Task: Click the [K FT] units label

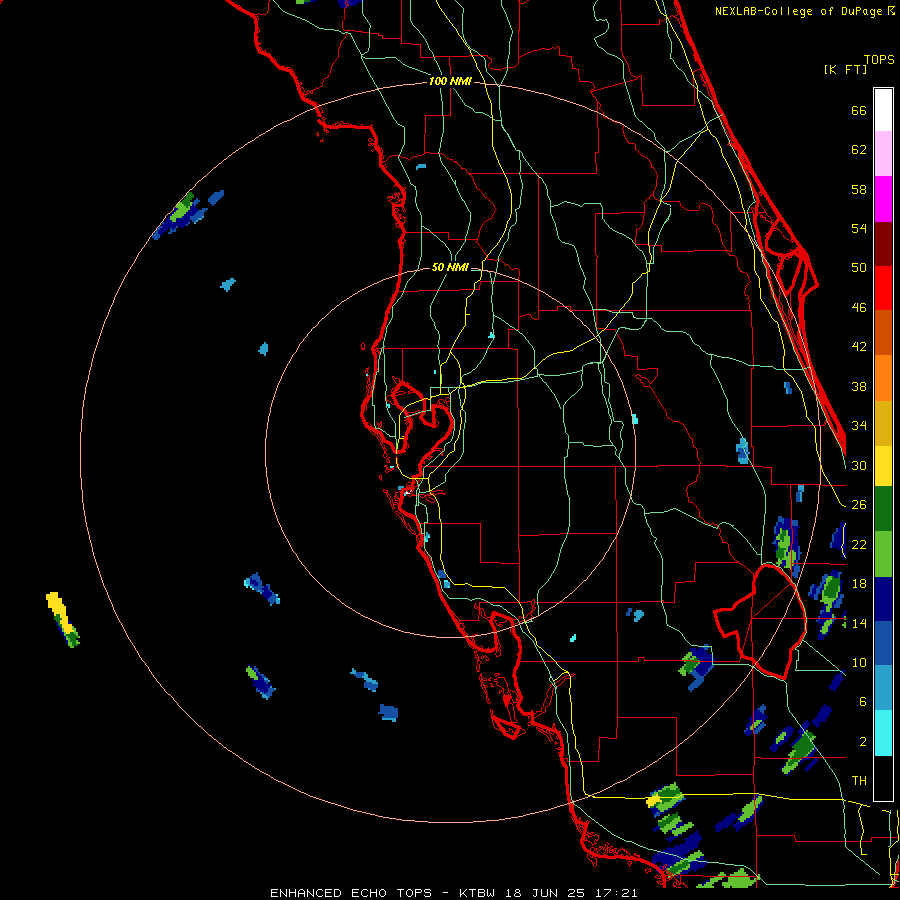Action: [845, 69]
